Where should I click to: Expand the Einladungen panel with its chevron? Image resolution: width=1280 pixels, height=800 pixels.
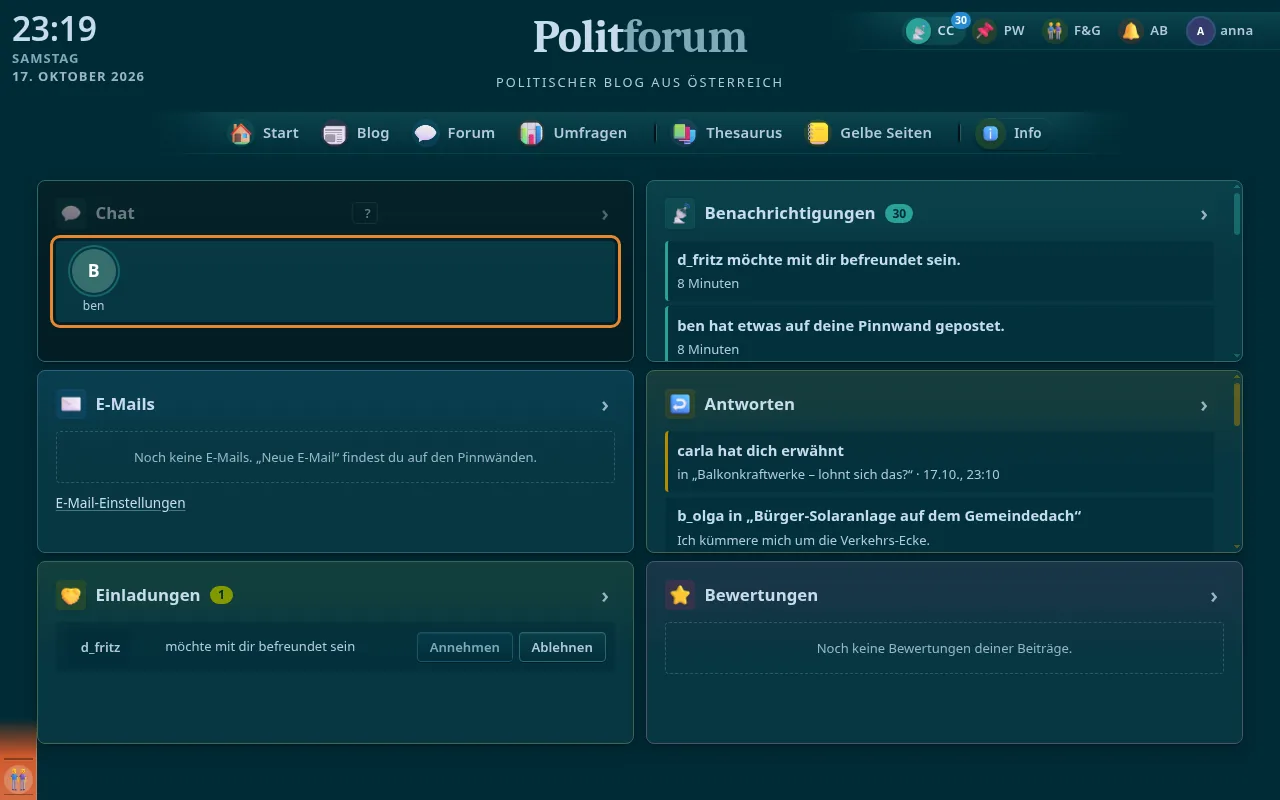(605, 596)
